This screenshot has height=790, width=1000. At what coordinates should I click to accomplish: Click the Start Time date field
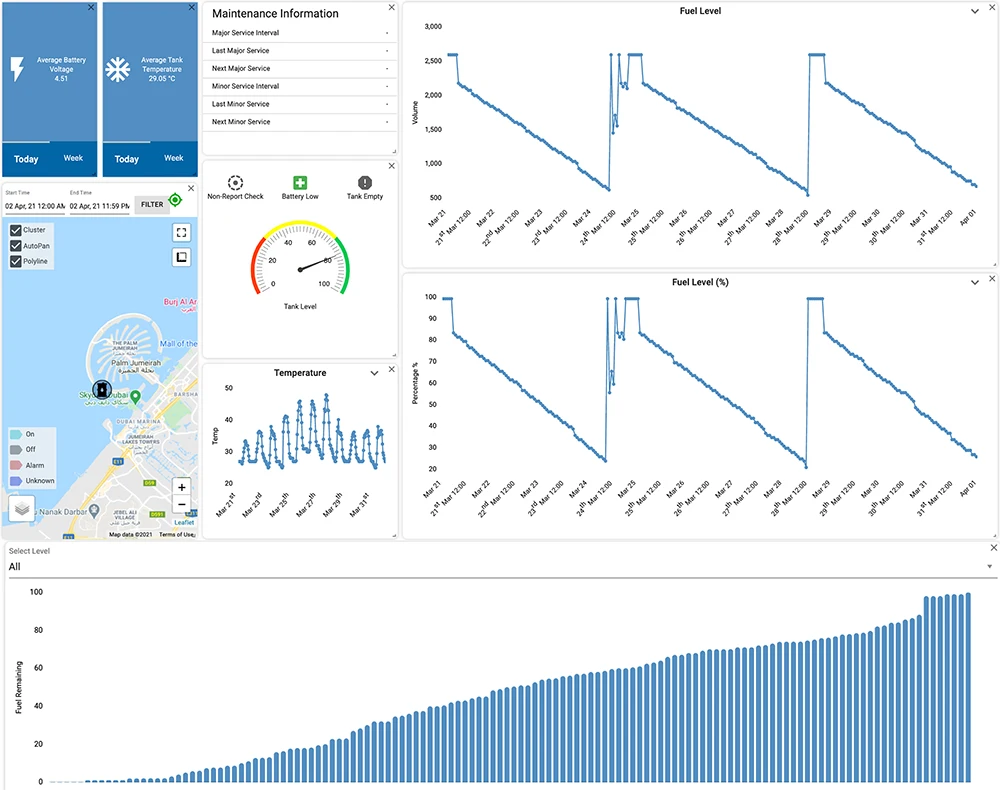[x=35, y=206]
